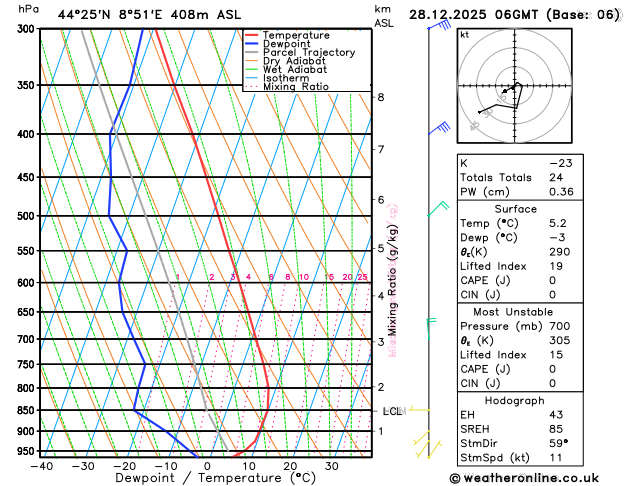Click the yellow wind barb at 850 hPa

pyautogui.click(x=419, y=410)
